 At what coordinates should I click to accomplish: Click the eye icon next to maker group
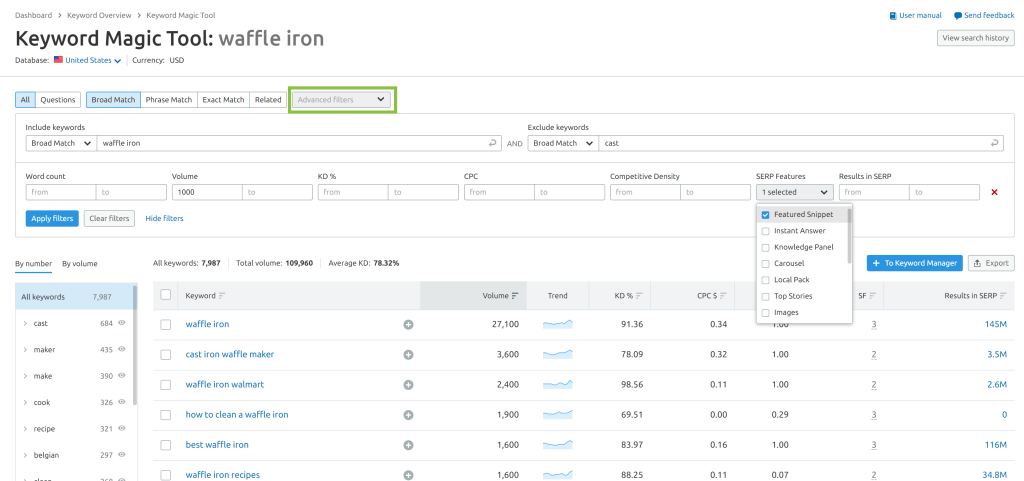(122, 350)
